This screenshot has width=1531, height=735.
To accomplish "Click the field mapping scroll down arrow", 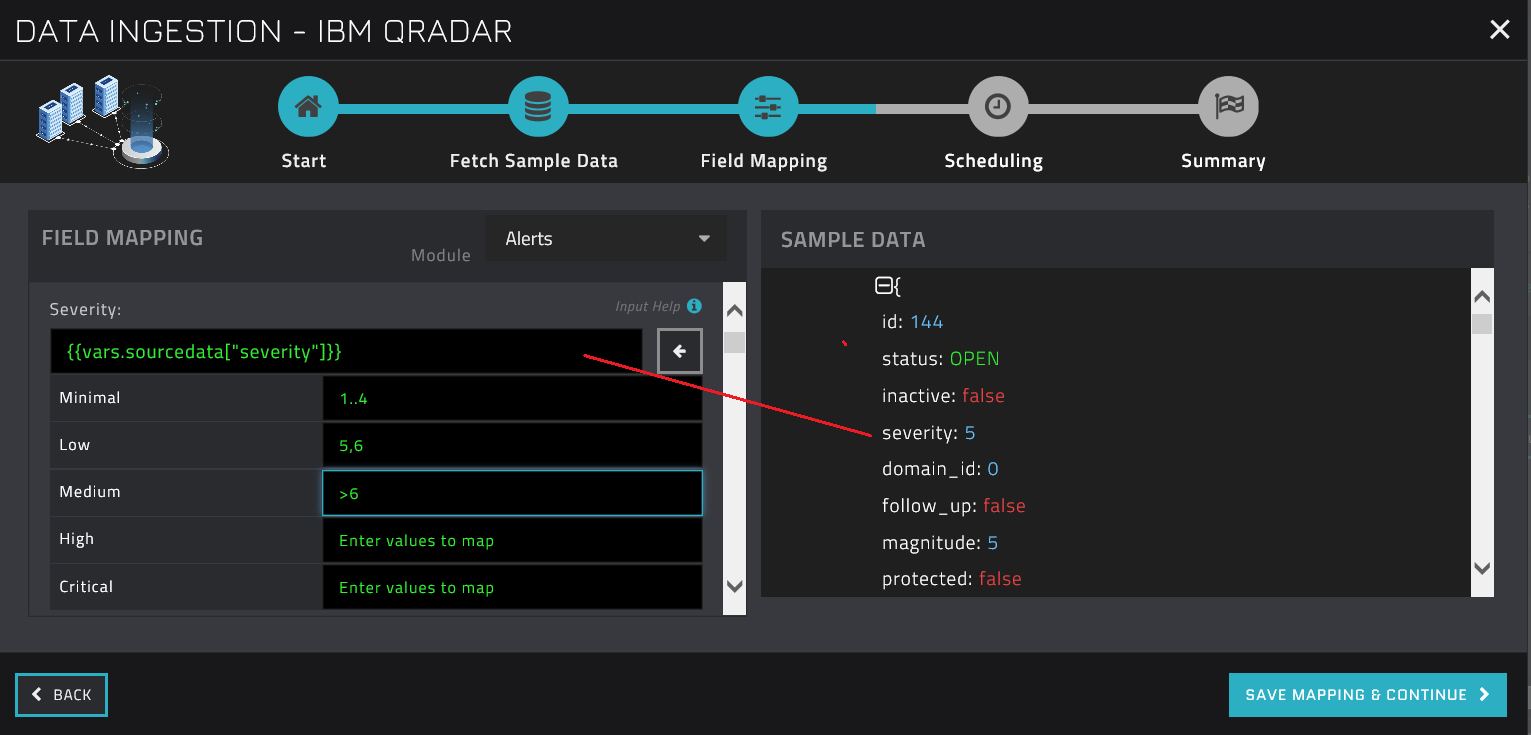I will point(734,586).
